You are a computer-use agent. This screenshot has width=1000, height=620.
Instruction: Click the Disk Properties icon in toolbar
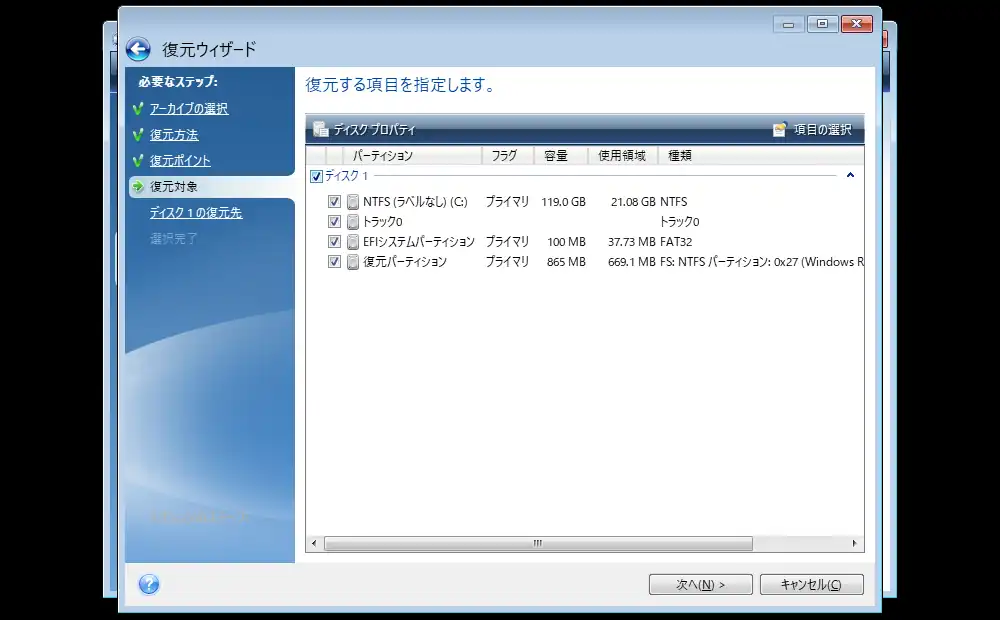pyautogui.click(x=320, y=129)
